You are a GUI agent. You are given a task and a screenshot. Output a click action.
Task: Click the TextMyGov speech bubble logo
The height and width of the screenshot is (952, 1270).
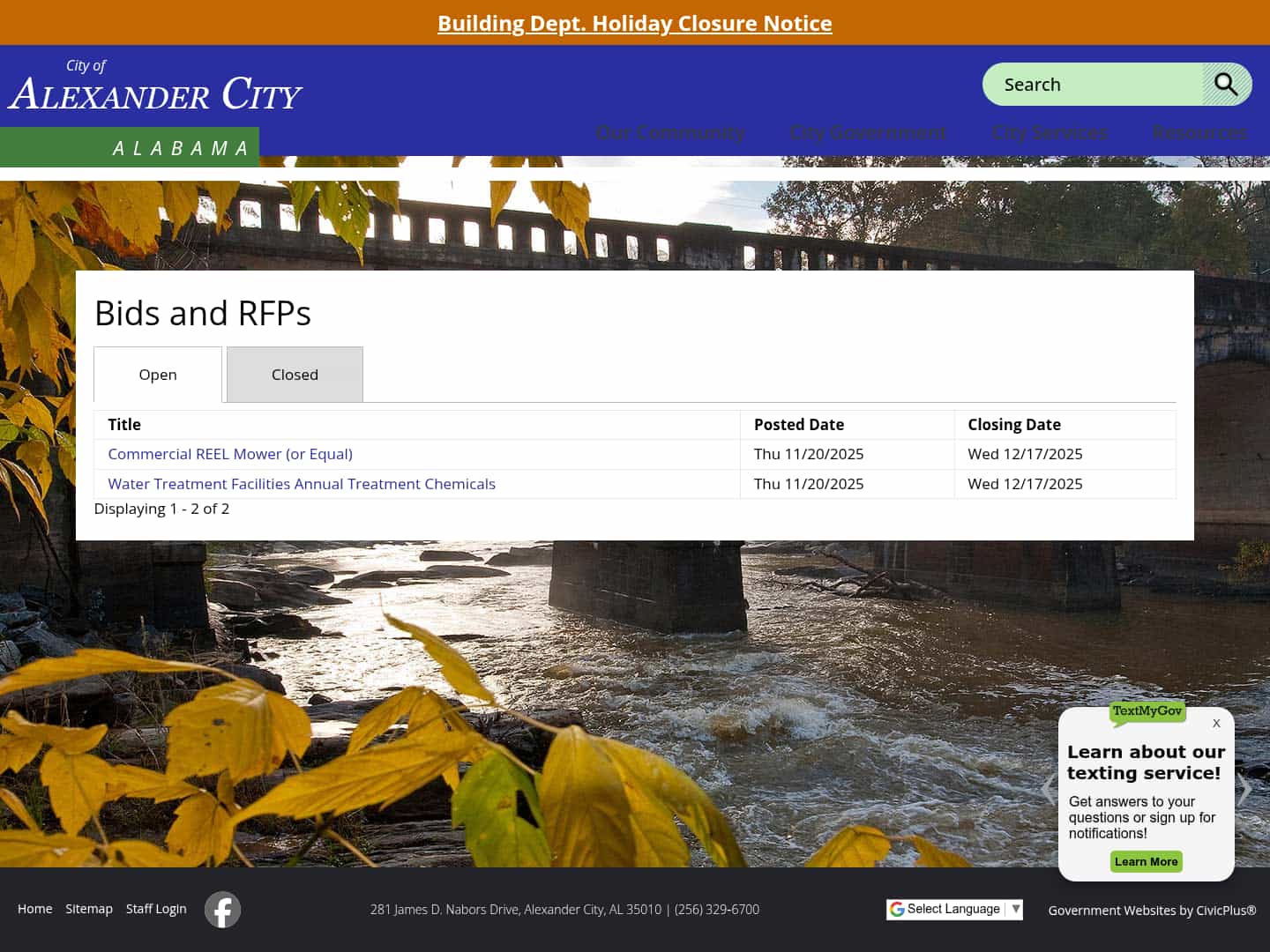tap(1146, 711)
